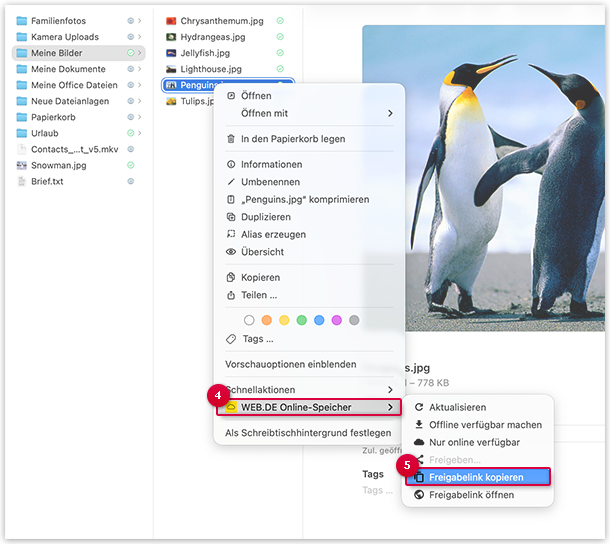The height and width of the screenshot is (544, 610).
Task: Expand the Öffnen mit submenu
Action: [390, 114]
